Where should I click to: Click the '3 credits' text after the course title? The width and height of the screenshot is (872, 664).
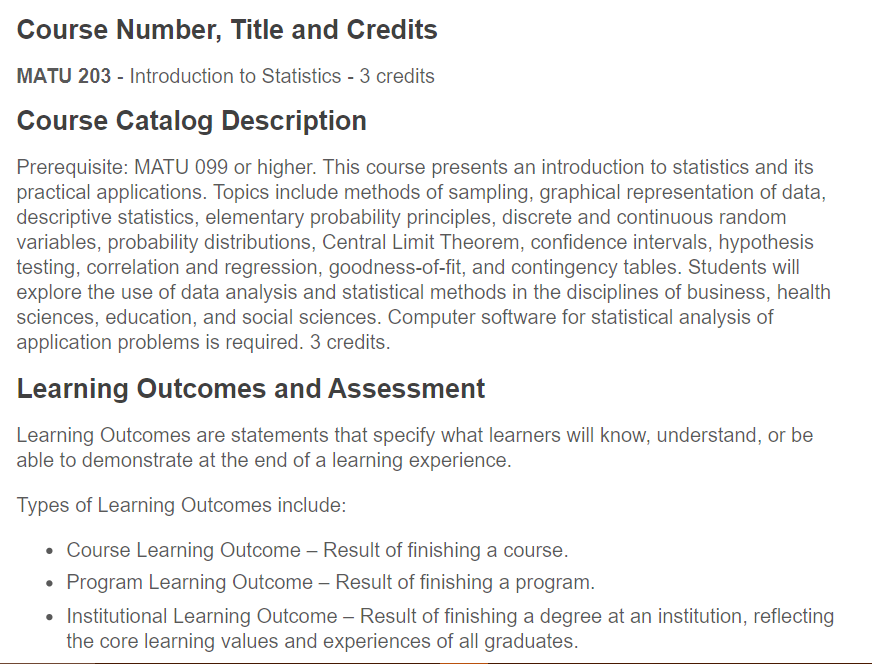(x=397, y=76)
